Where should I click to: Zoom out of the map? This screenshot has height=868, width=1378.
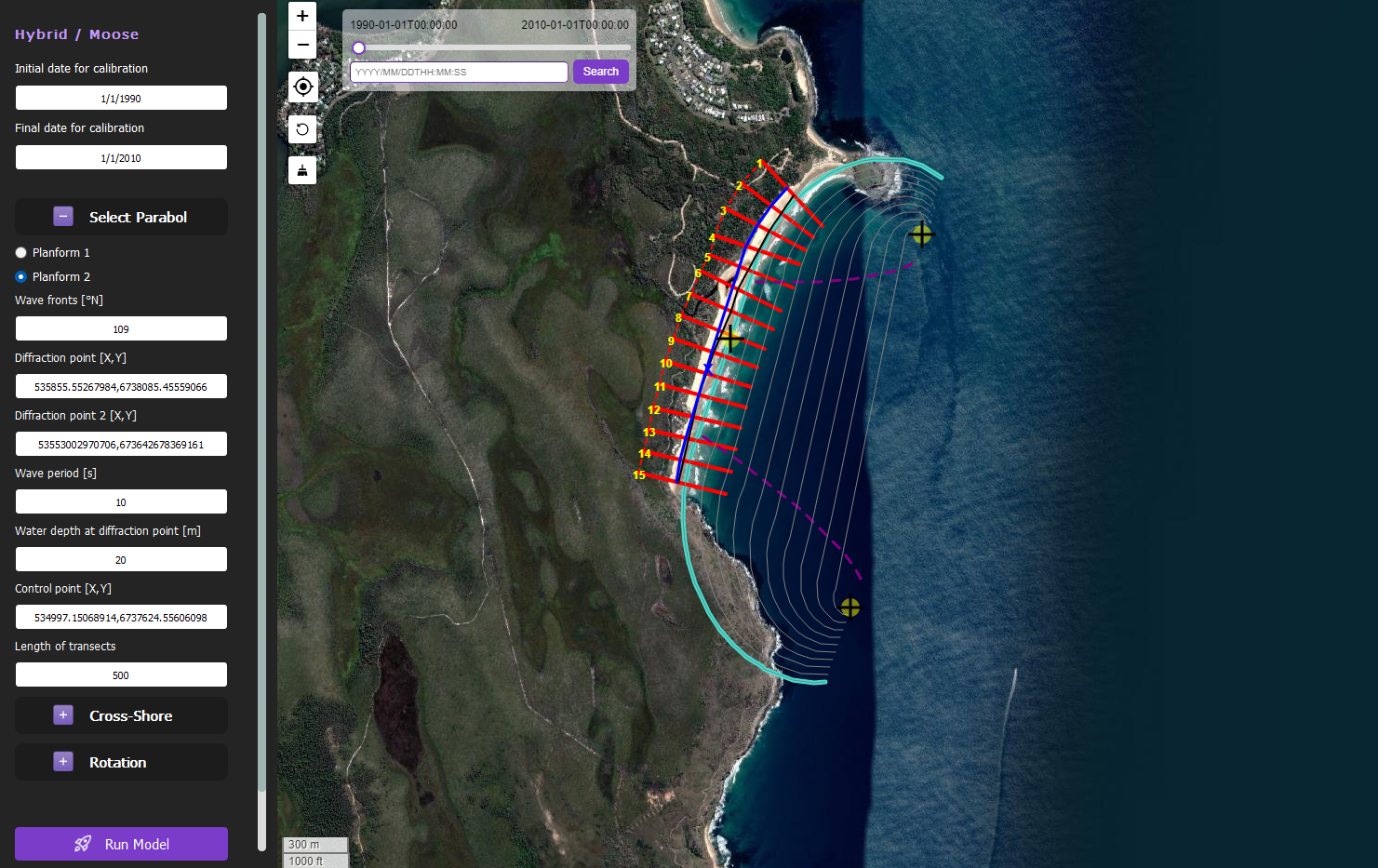click(x=302, y=45)
